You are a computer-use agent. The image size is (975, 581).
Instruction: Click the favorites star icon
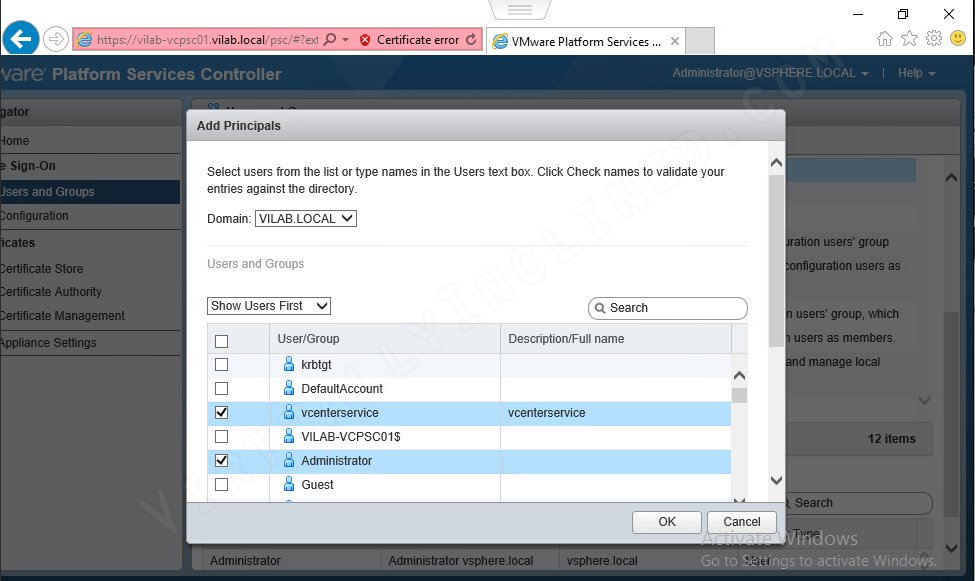coord(909,39)
